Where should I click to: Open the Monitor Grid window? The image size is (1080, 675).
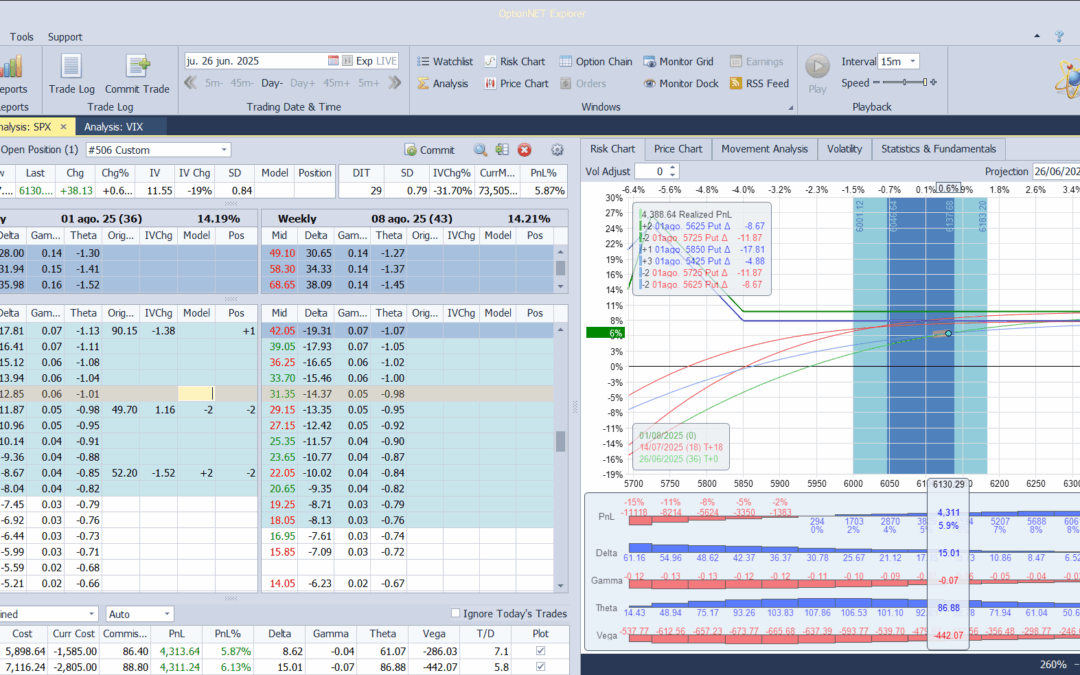[x=678, y=61]
